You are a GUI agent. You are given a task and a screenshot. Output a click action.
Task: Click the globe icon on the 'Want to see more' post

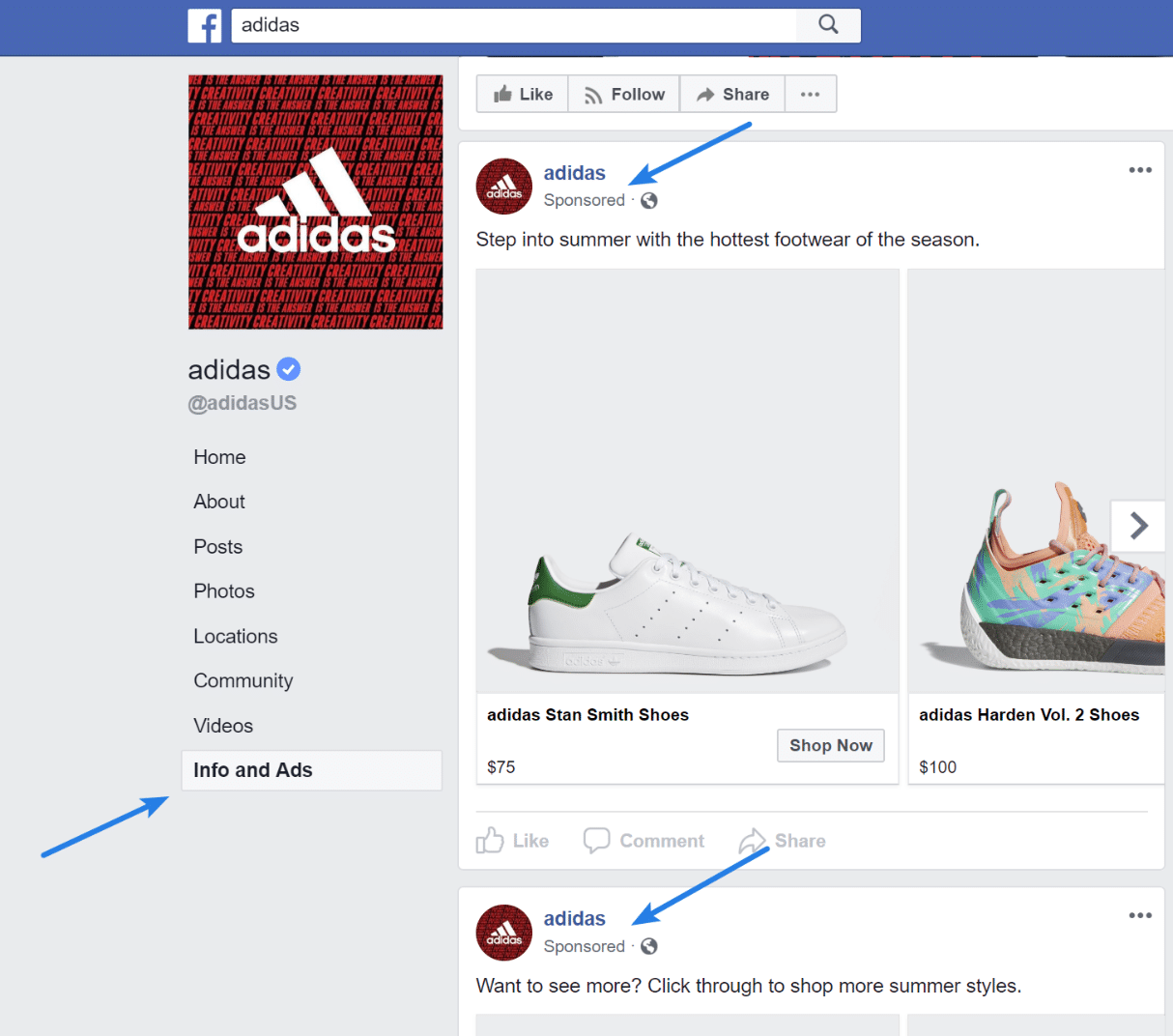[649, 946]
